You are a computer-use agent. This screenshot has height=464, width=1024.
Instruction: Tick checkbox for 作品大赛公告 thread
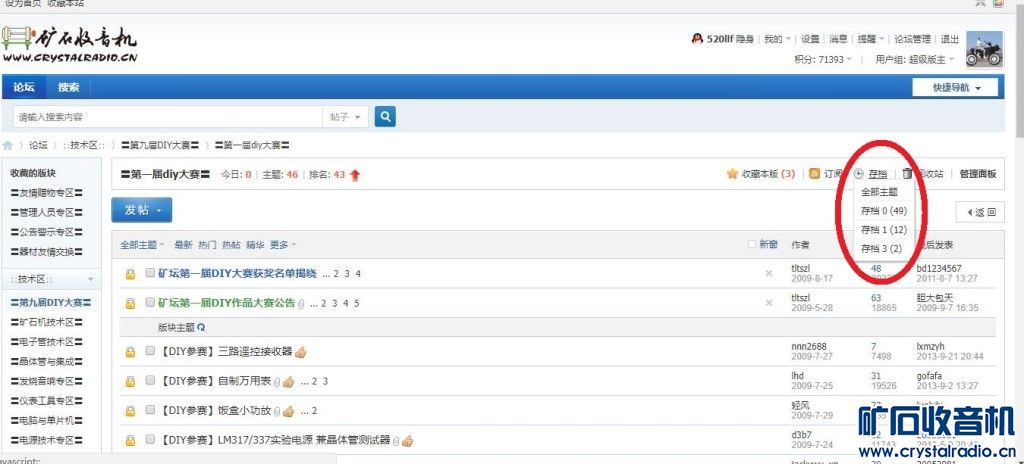point(150,303)
